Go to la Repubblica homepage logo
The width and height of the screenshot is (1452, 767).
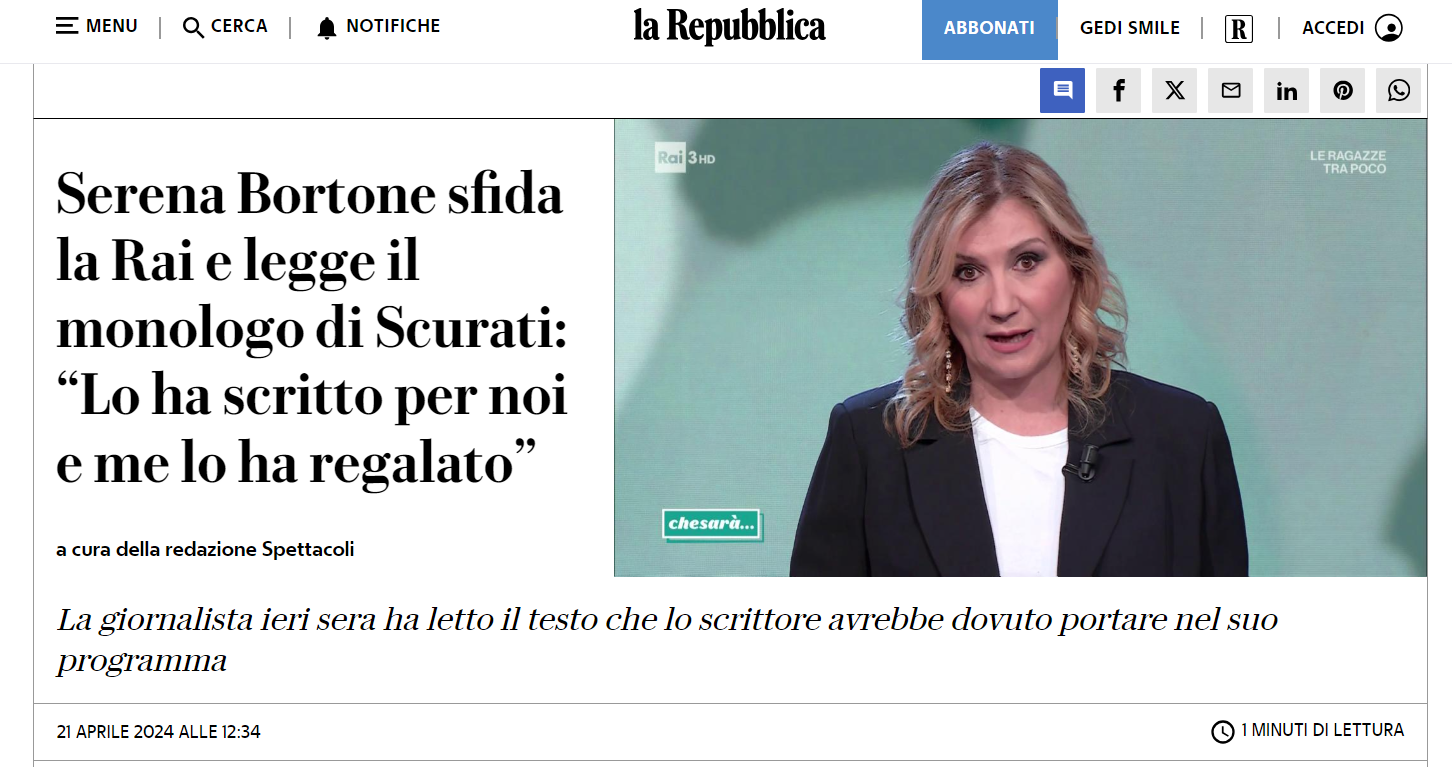[729, 27]
